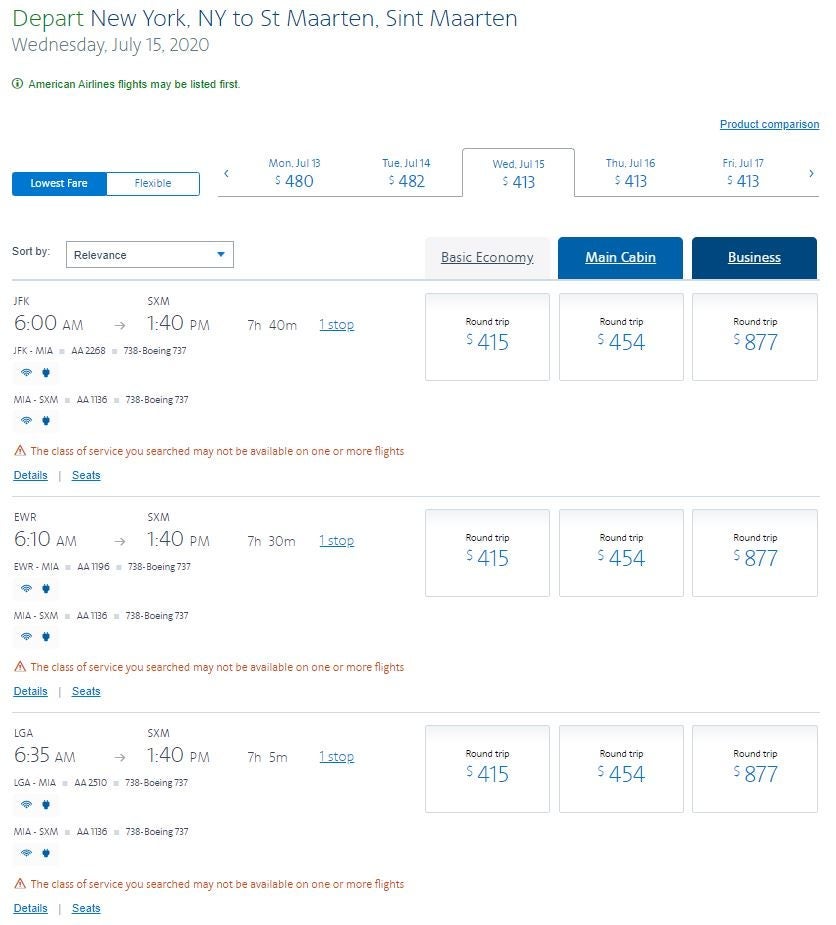Show earlier dates with left chevron

pyautogui.click(x=227, y=174)
